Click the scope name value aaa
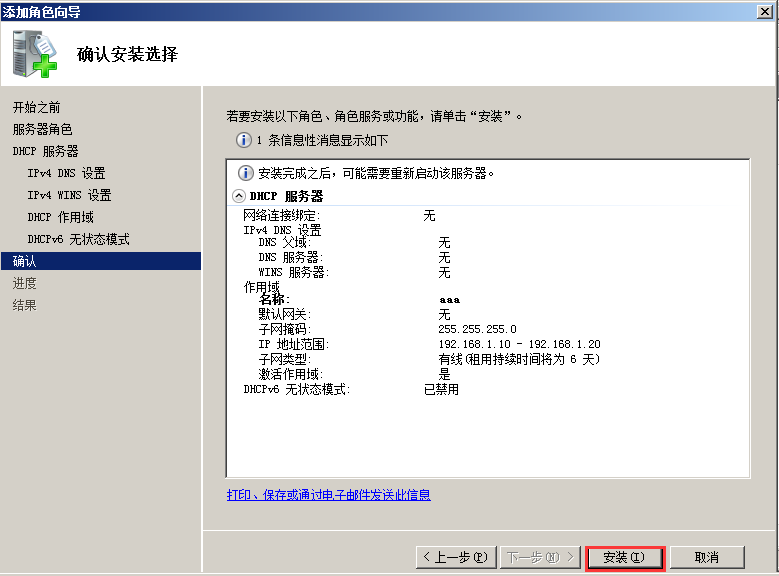The width and height of the screenshot is (779, 576). [450, 300]
